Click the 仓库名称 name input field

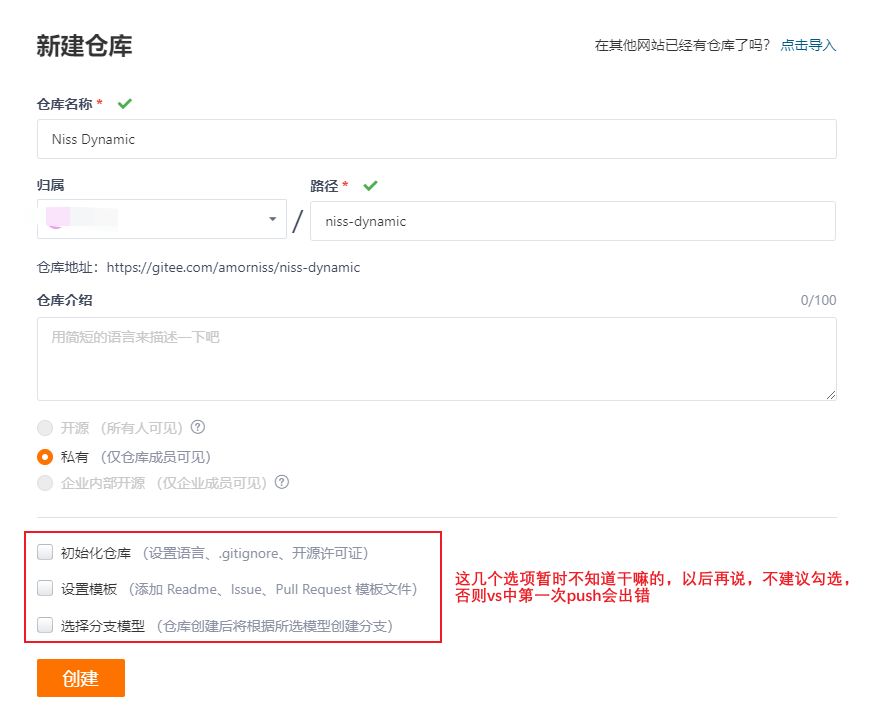click(436, 139)
